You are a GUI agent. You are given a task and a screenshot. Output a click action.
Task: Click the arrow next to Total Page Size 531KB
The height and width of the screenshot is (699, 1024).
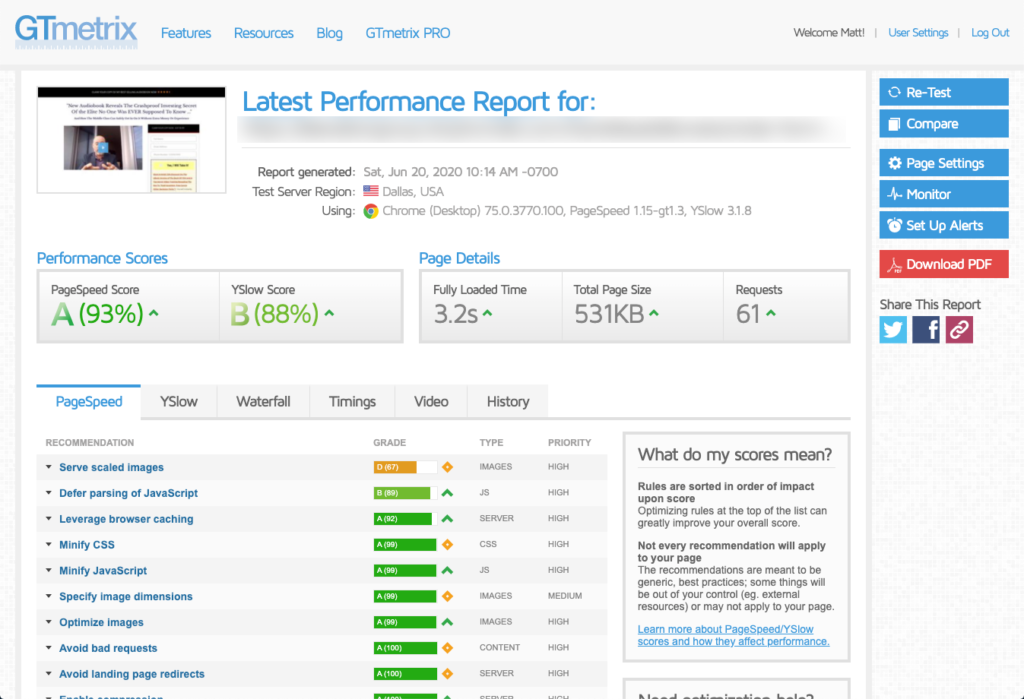click(654, 314)
